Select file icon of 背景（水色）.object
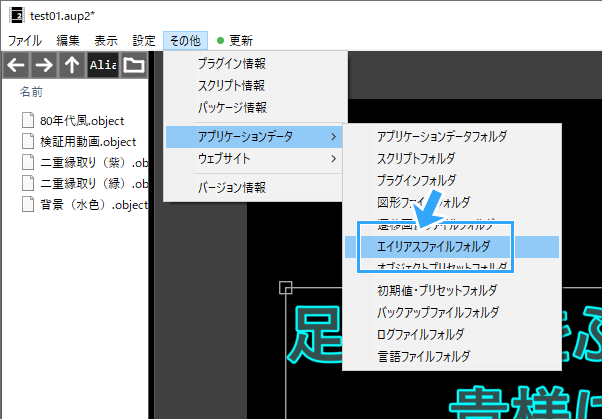The image size is (602, 419). 28,204
